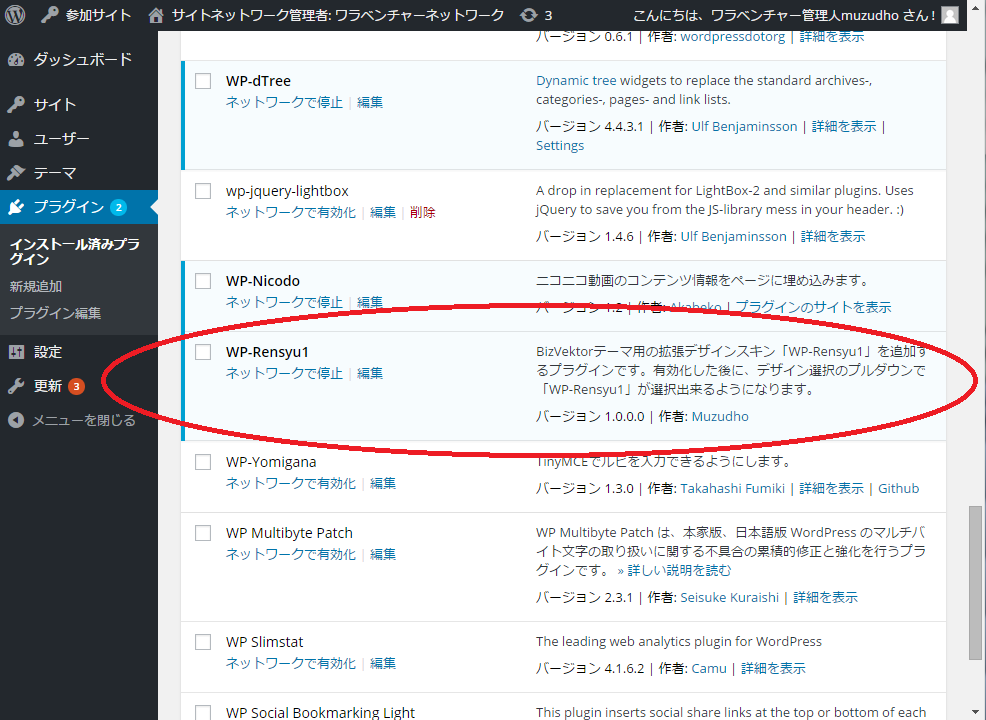The width and height of the screenshot is (986, 720).
Task: Open the WordPress logo menu
Action: pyautogui.click(x=15, y=14)
